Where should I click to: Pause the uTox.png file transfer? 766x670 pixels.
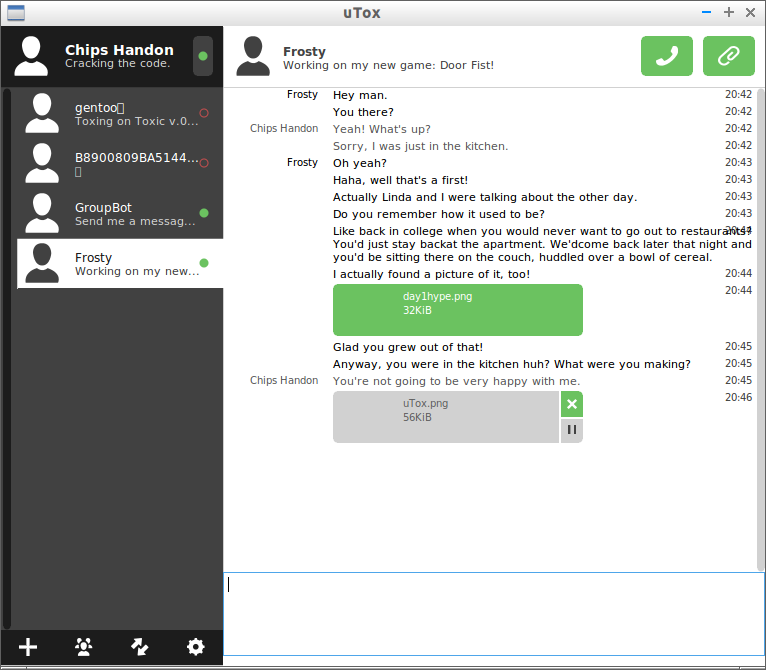click(572, 430)
